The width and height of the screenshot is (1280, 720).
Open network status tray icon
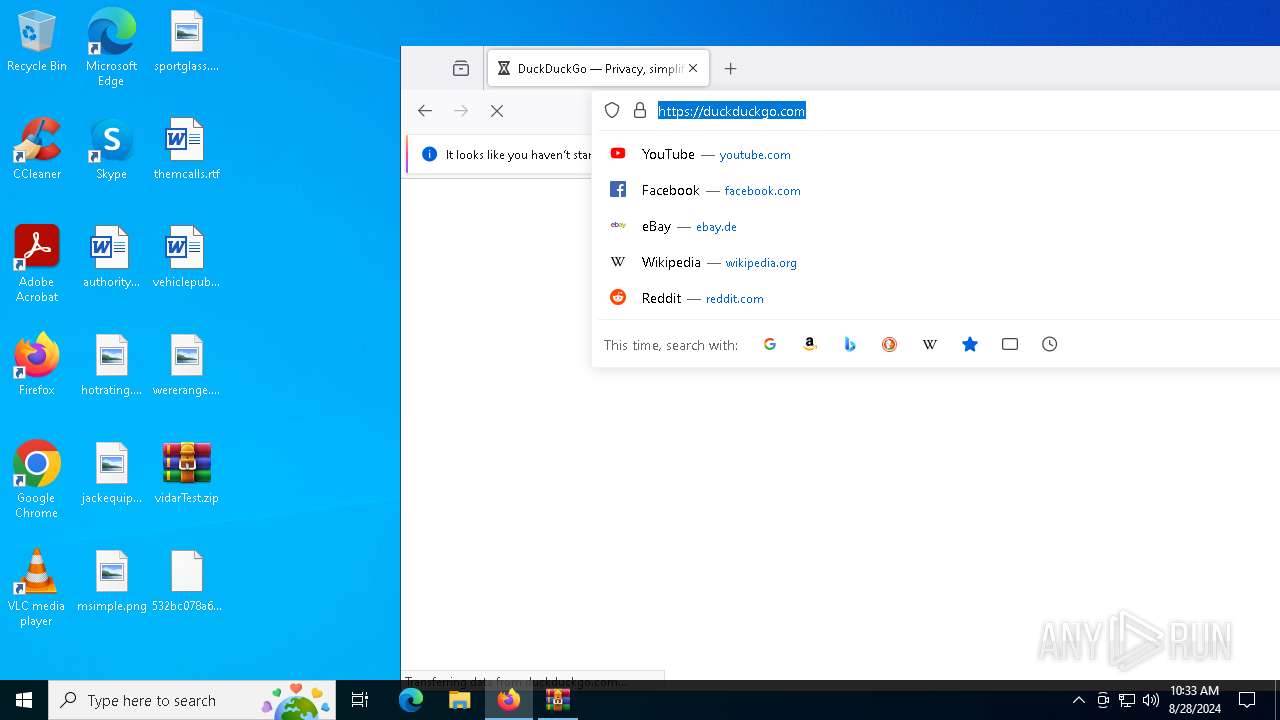pos(1127,700)
